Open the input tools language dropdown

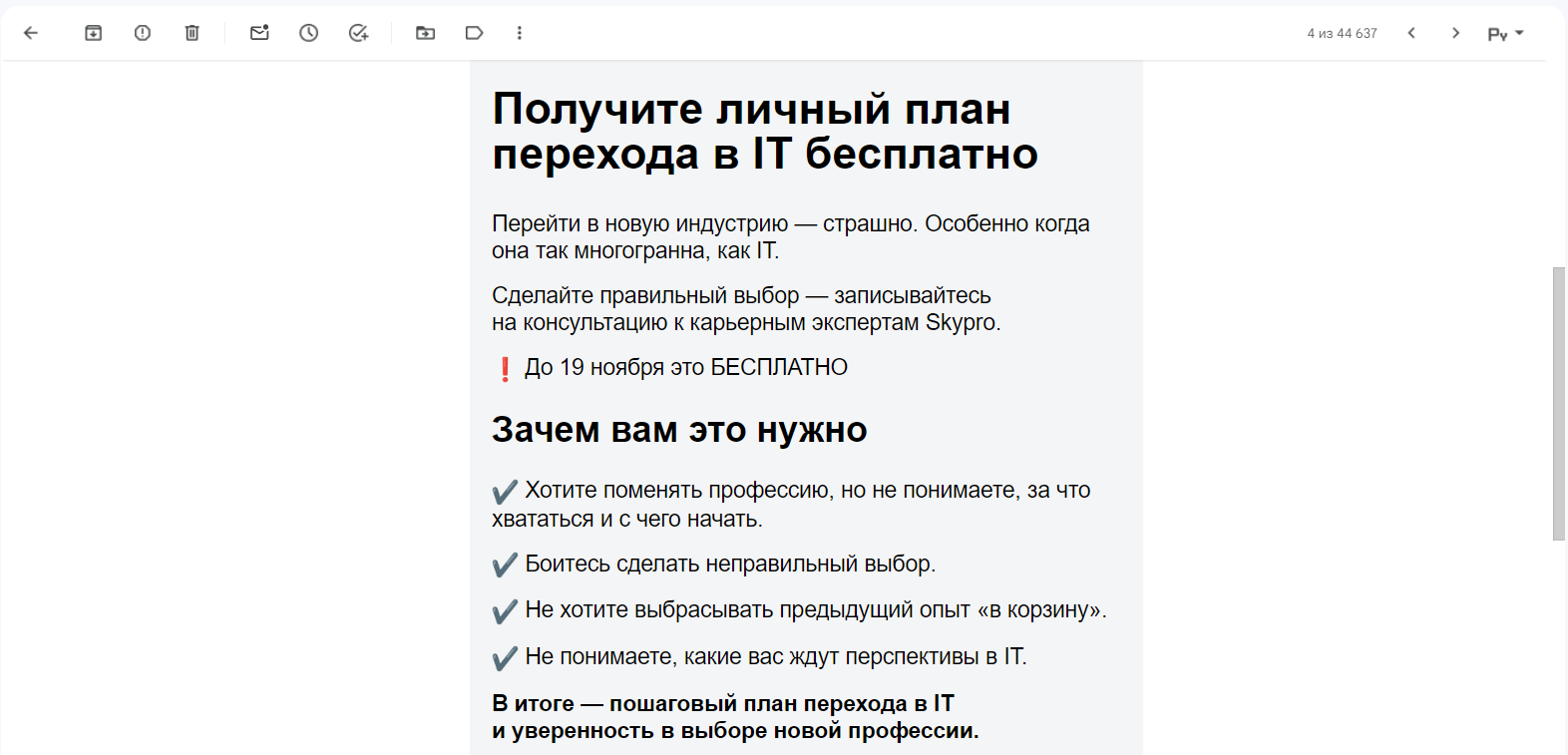click(1505, 34)
